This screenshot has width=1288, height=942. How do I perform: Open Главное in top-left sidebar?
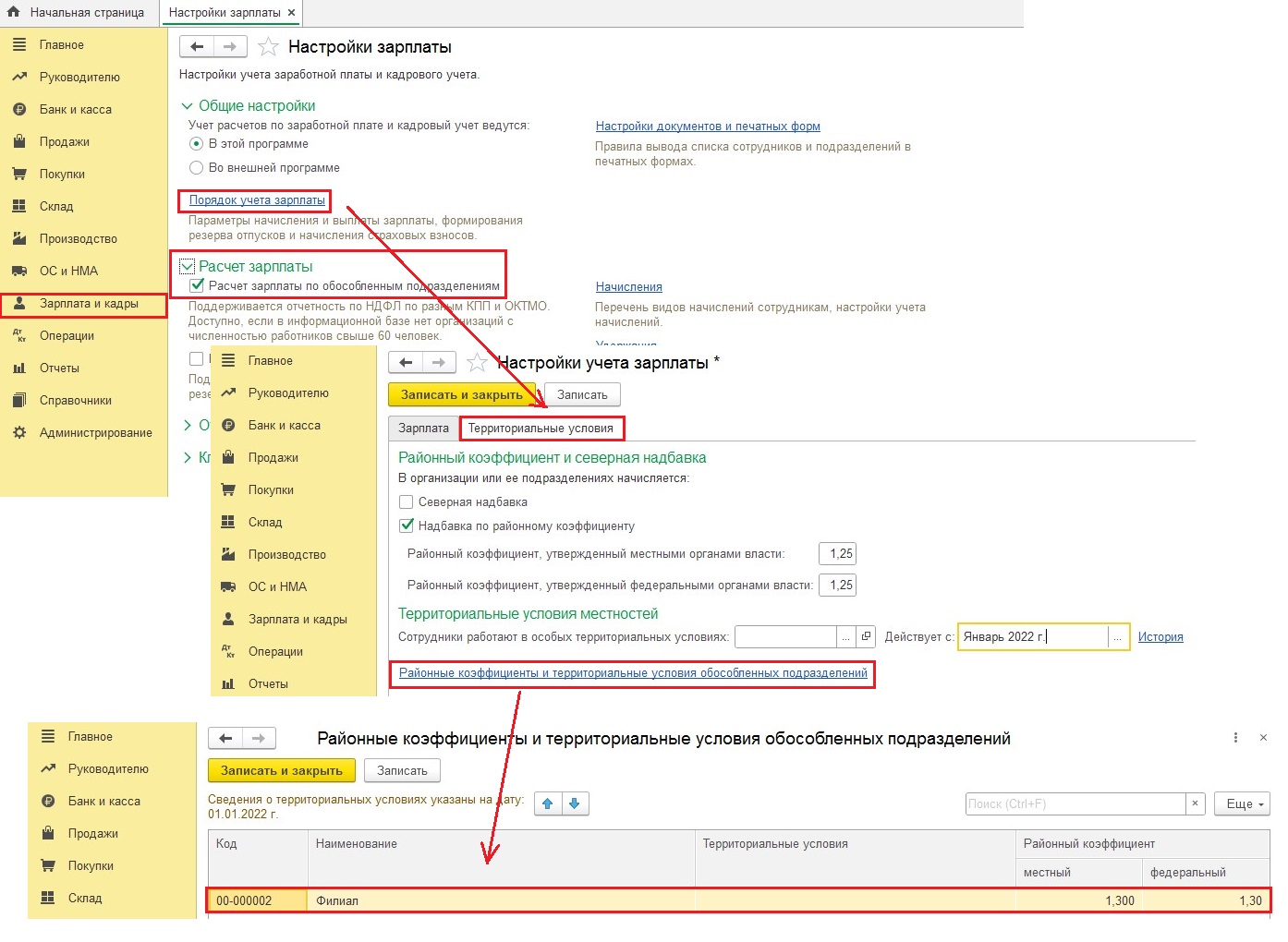61,44
